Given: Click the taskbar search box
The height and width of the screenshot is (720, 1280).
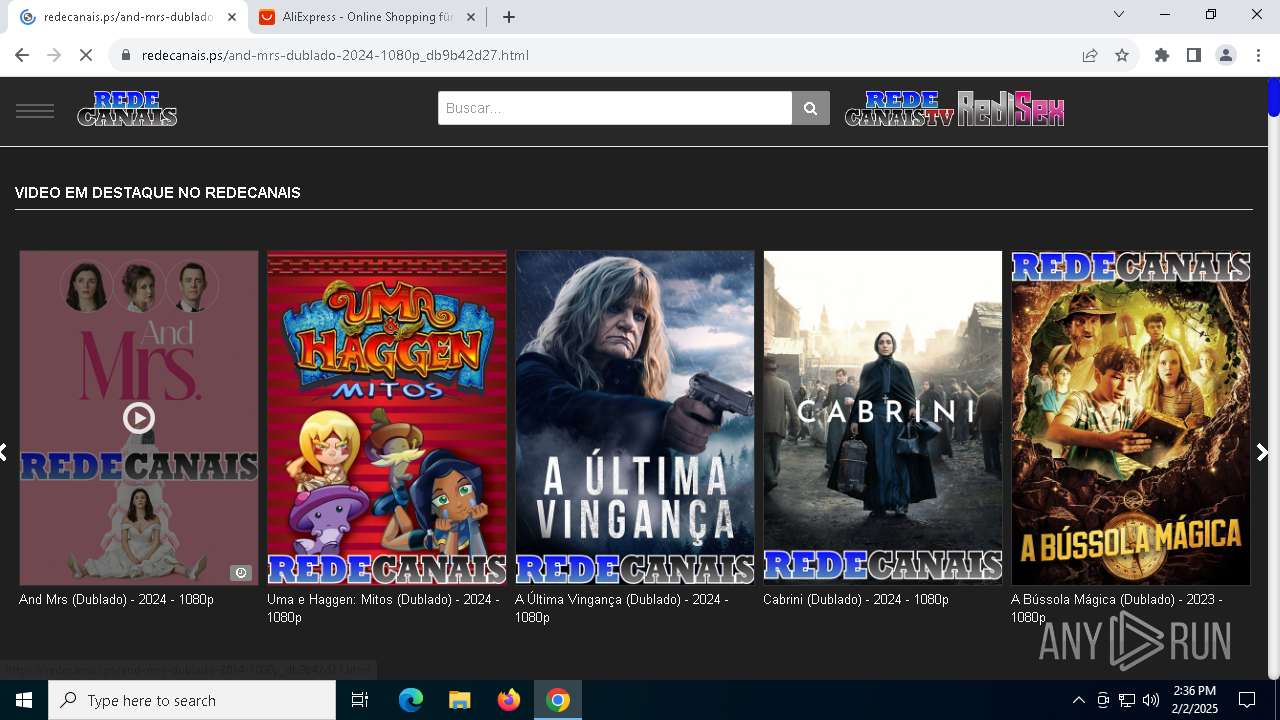Looking at the screenshot, I should [x=192, y=700].
